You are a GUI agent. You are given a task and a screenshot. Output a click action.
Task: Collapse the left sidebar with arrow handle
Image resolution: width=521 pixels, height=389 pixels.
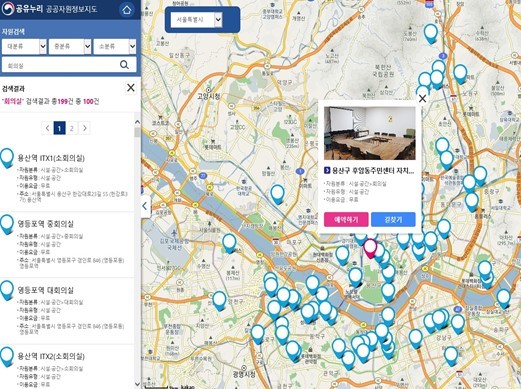coord(145,206)
